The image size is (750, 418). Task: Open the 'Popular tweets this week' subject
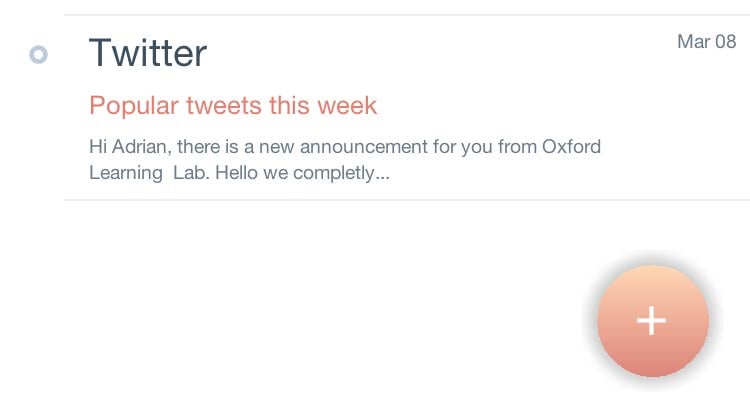[233, 104]
